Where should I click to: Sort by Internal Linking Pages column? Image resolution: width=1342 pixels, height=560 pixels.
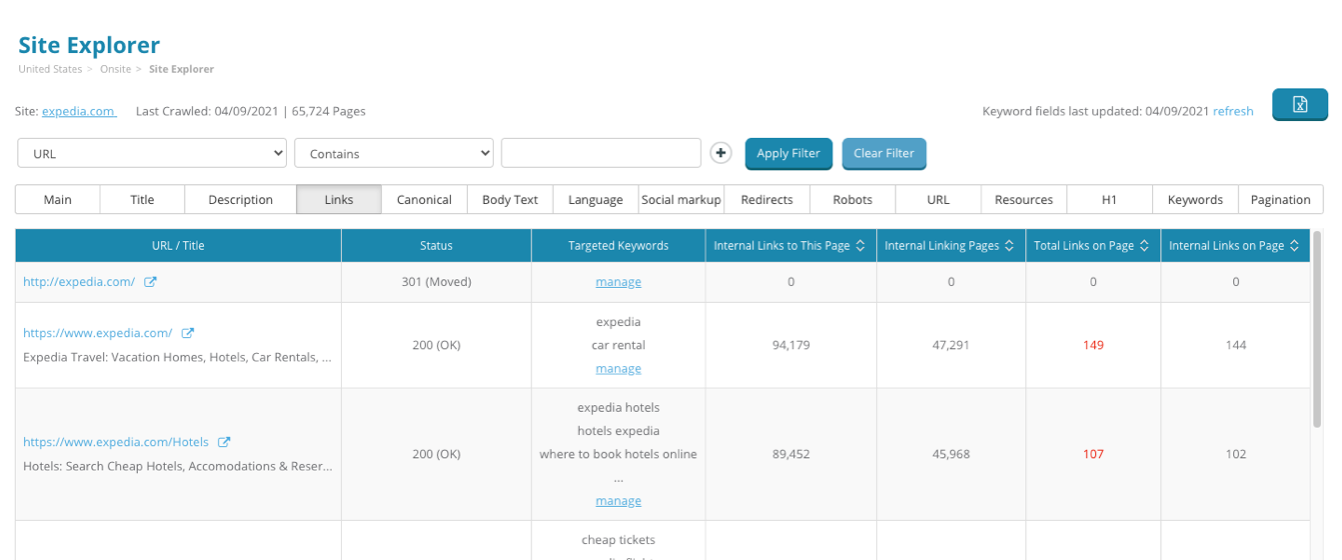click(x=1010, y=246)
